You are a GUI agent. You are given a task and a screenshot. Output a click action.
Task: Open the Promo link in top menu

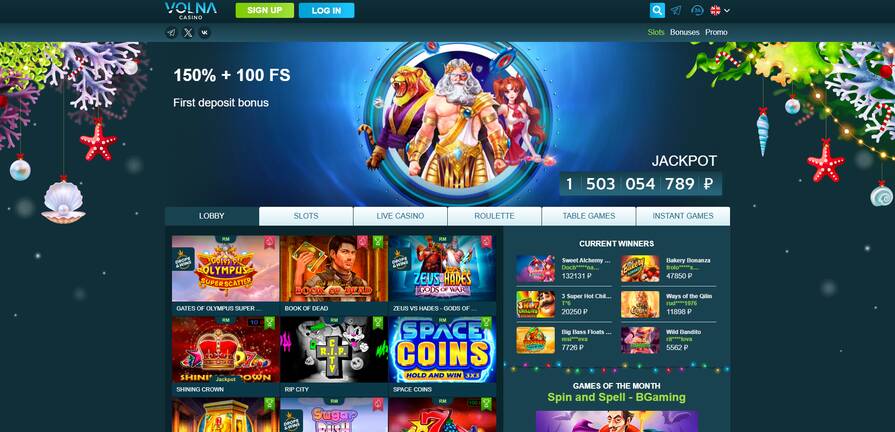coord(716,33)
